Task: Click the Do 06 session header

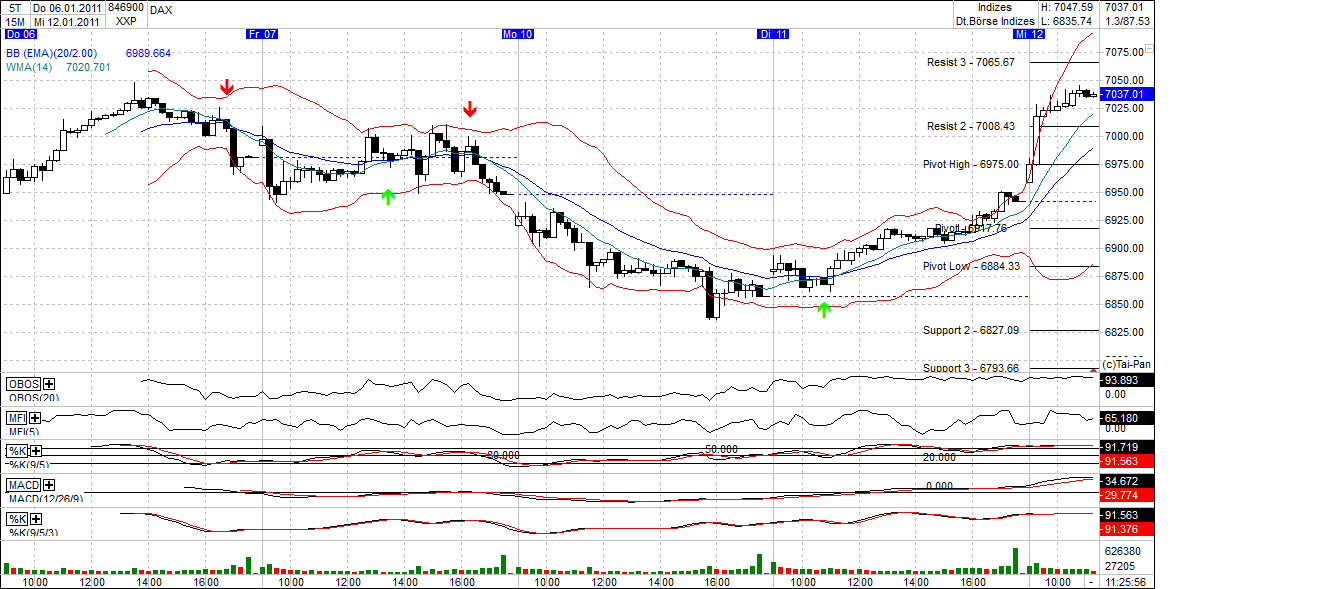Action: pos(20,33)
